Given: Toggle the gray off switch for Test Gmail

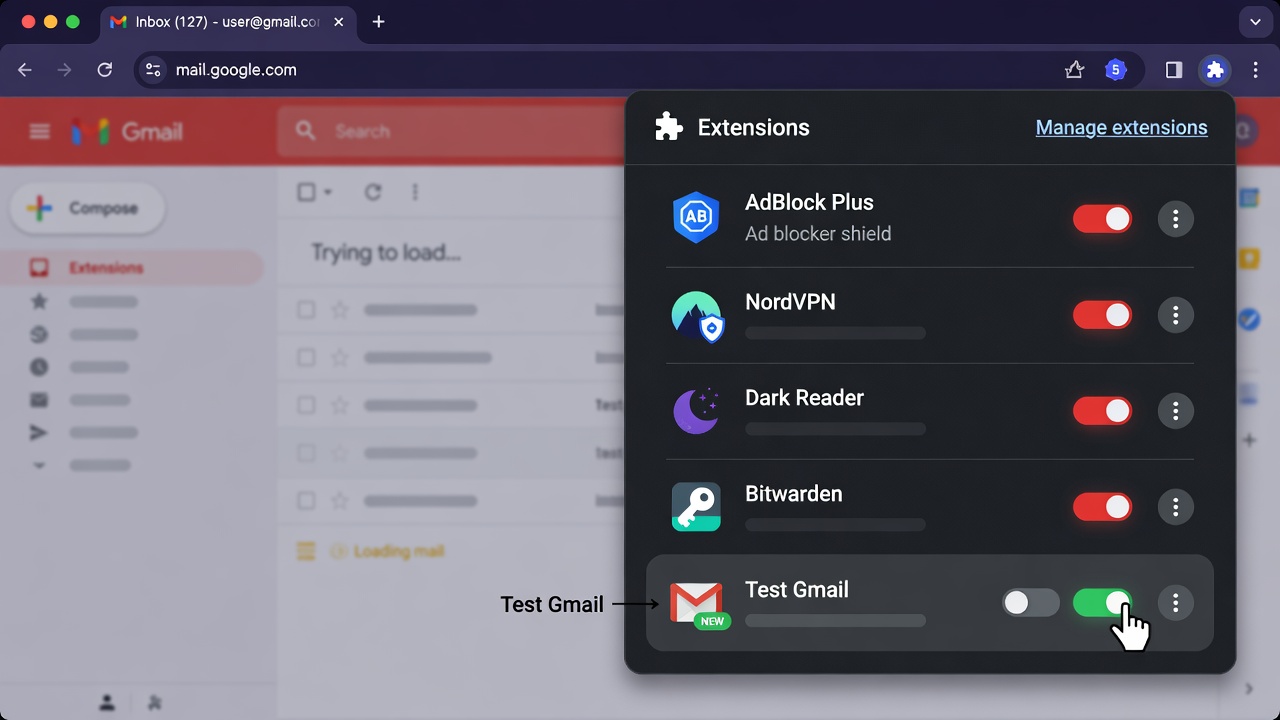Looking at the screenshot, I should tap(1031, 602).
